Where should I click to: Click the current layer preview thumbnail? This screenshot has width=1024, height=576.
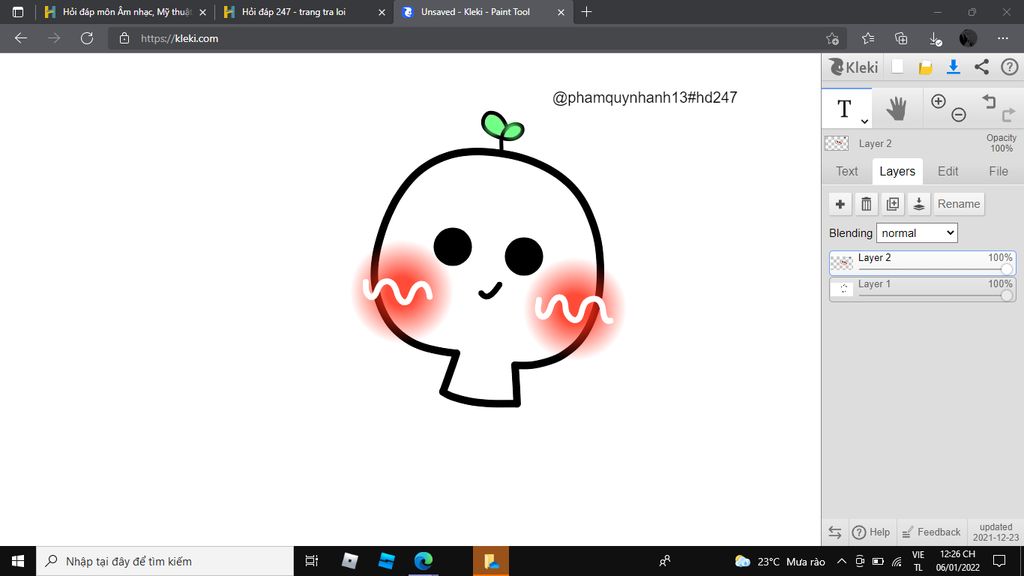[837, 143]
